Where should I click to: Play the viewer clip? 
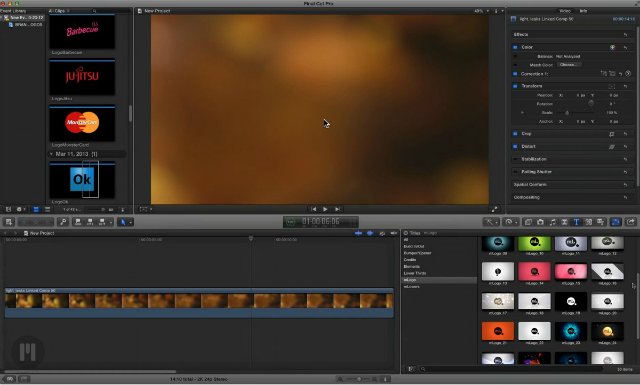[x=325, y=209]
